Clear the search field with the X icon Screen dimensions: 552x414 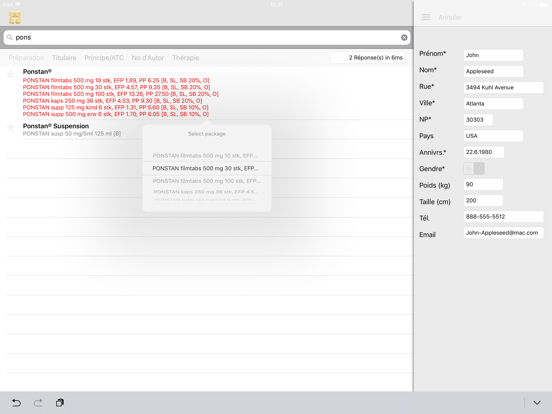pos(404,37)
